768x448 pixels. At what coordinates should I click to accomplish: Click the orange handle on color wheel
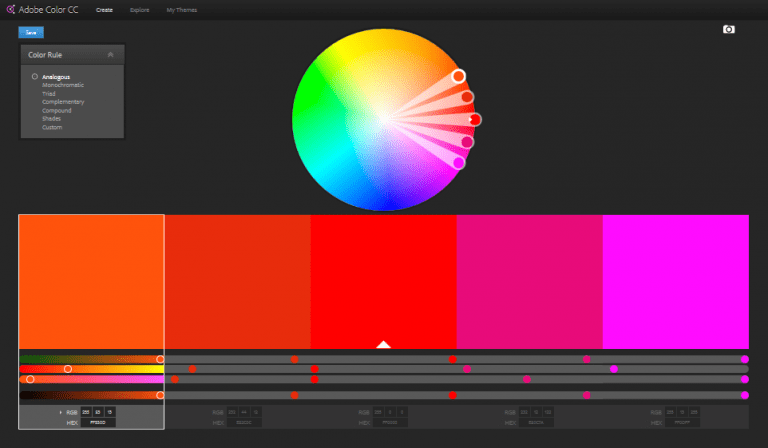click(458, 76)
